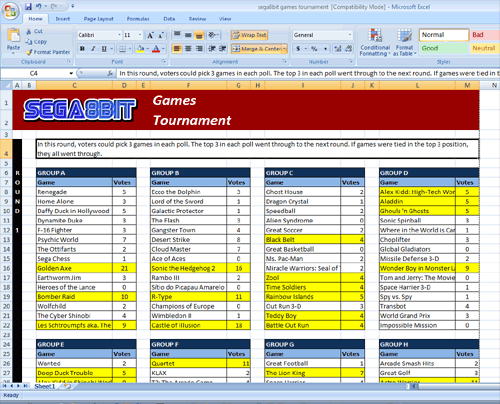Toggle Center horizontal alignment
The image size is (500, 404).
point(188,49)
